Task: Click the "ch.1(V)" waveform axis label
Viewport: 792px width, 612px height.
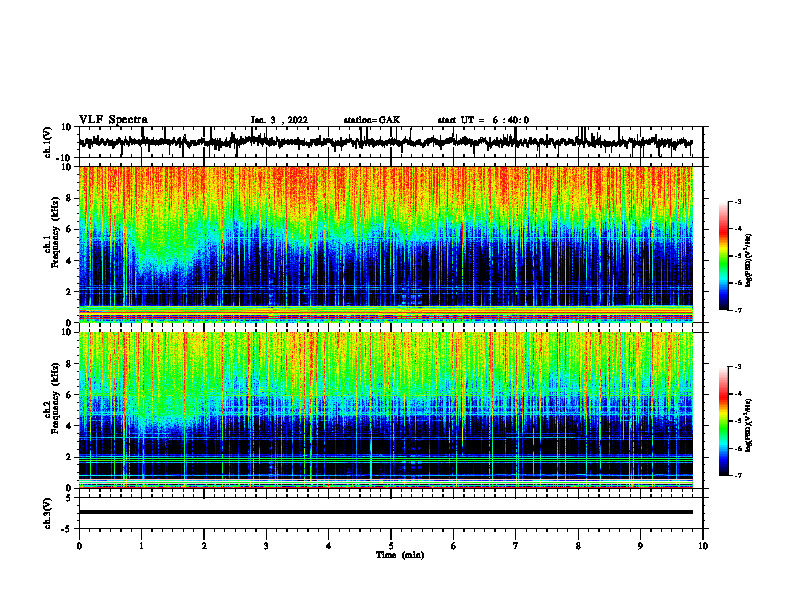Action: pos(48,142)
